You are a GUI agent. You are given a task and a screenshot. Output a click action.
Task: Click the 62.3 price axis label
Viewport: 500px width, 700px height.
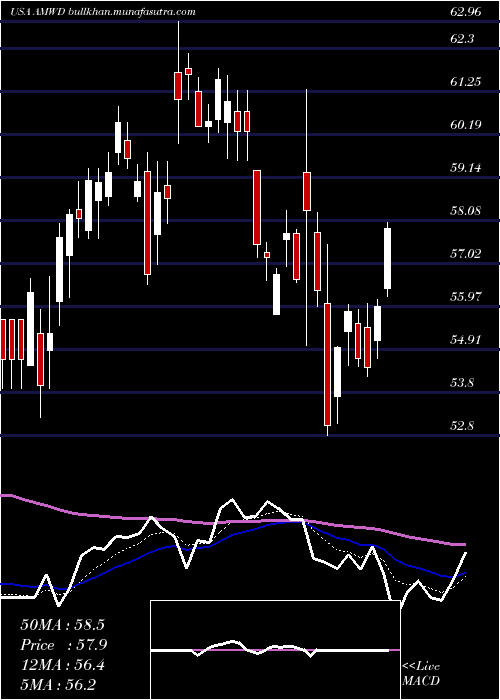click(462, 39)
